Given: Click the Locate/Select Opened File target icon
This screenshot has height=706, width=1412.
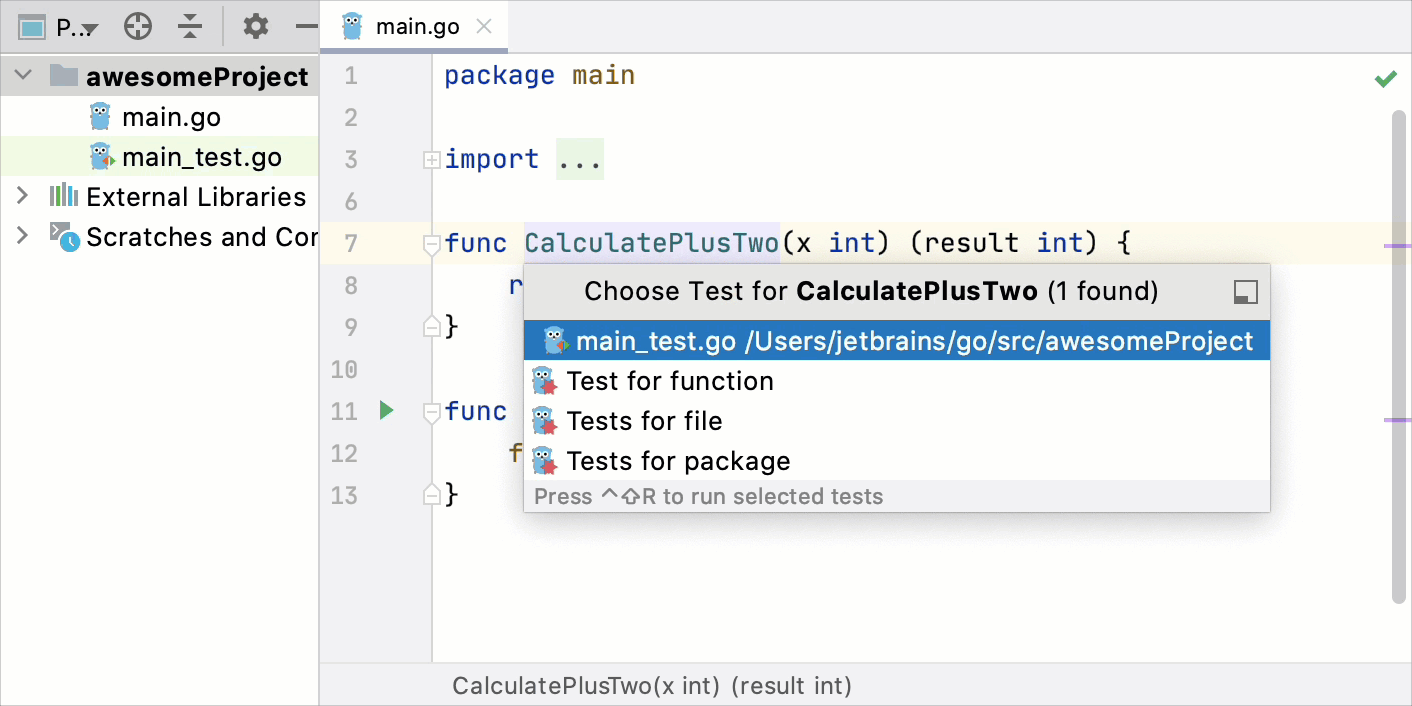Looking at the screenshot, I should pos(137,27).
